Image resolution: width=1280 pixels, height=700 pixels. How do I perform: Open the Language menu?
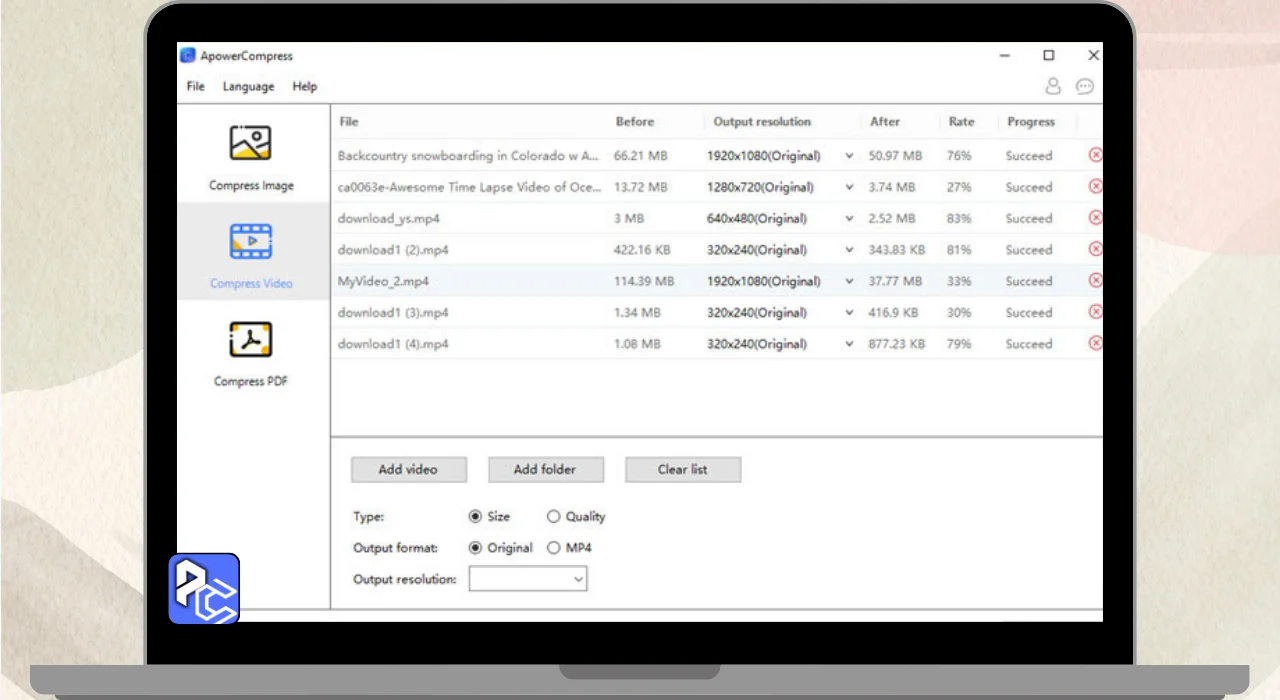click(x=248, y=87)
